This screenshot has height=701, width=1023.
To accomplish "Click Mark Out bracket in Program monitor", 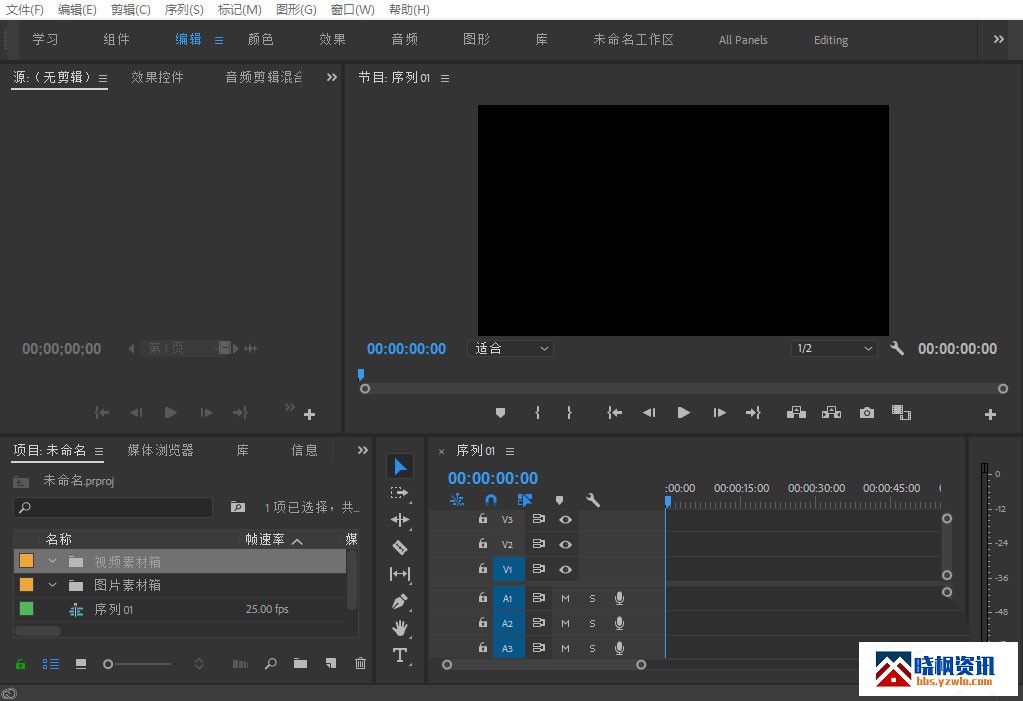I will 570,413.
